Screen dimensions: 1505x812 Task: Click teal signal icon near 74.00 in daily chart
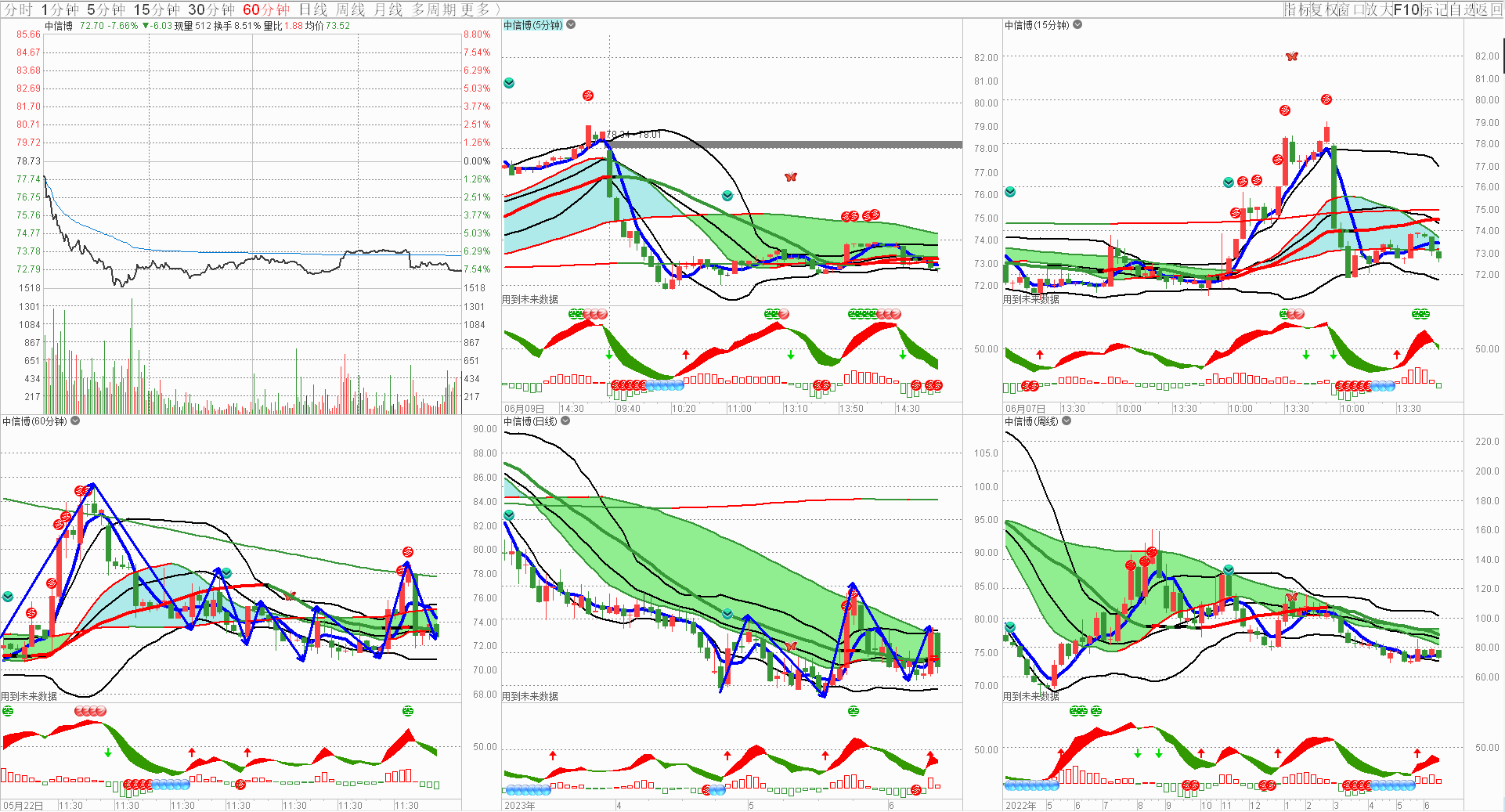pyautogui.click(x=727, y=614)
